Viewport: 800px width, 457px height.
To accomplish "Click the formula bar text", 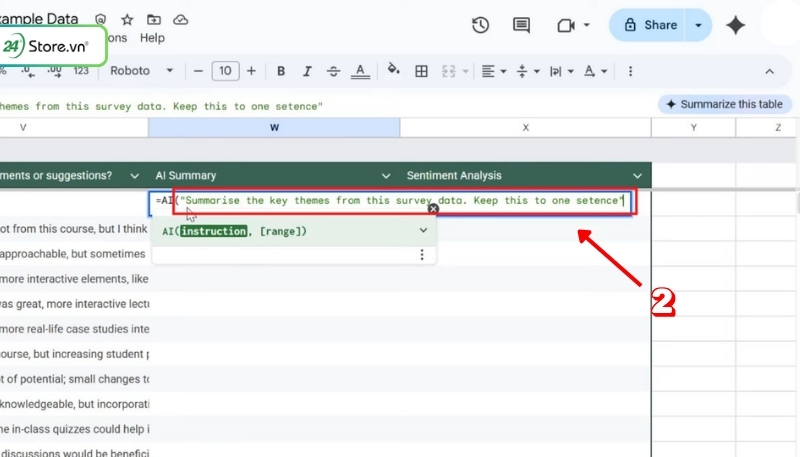I will 161,106.
